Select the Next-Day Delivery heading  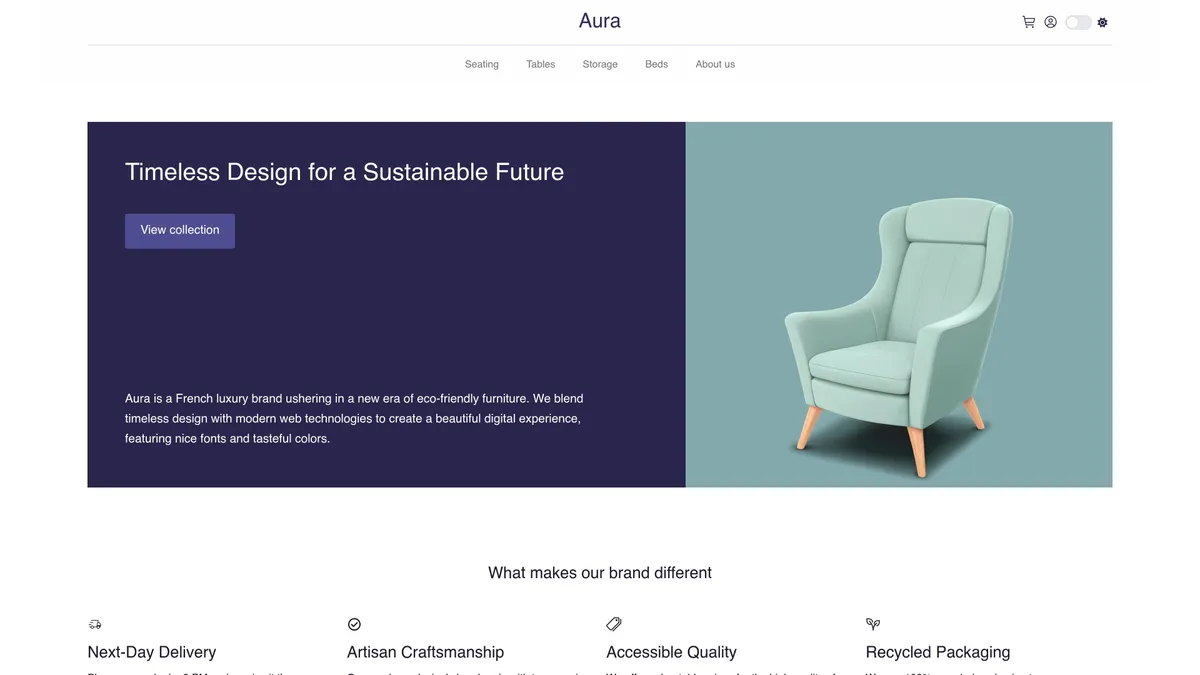tap(152, 651)
